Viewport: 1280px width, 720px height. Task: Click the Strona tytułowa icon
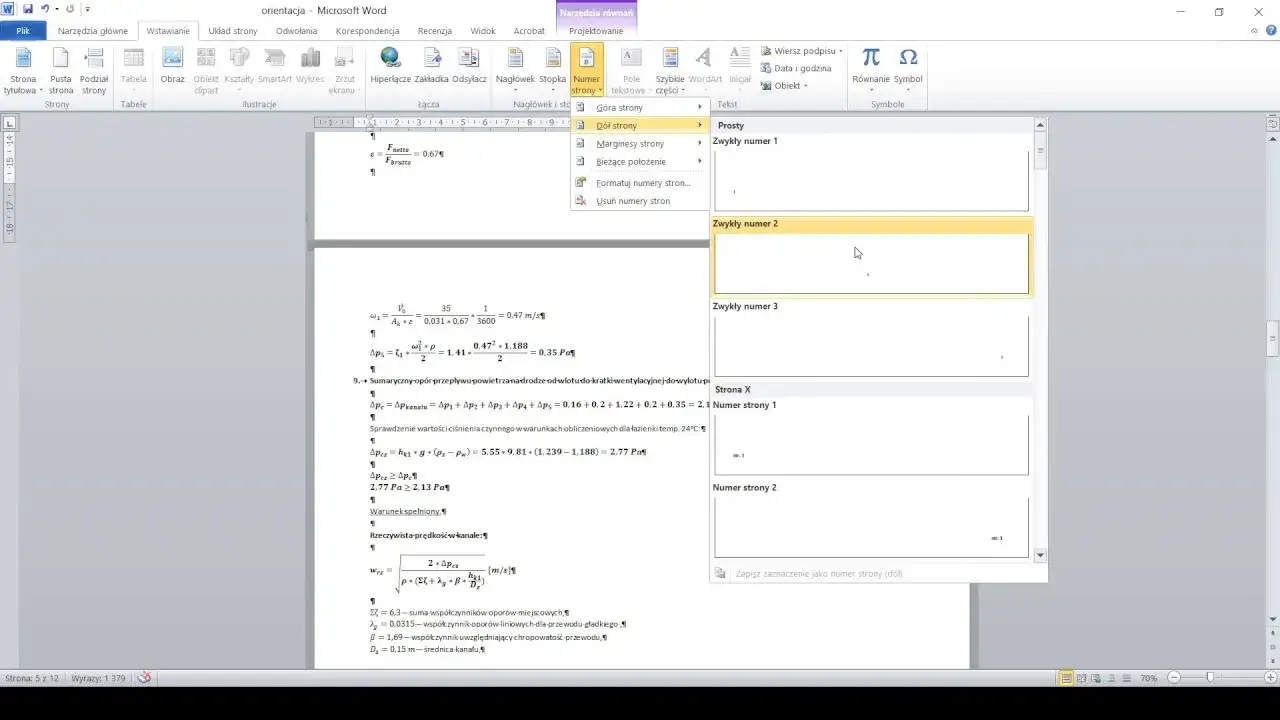tap(23, 69)
